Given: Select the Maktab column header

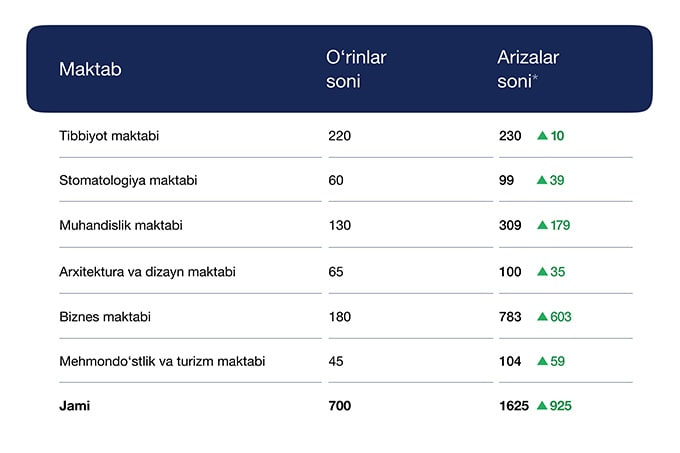Looking at the screenshot, I should click(90, 69).
